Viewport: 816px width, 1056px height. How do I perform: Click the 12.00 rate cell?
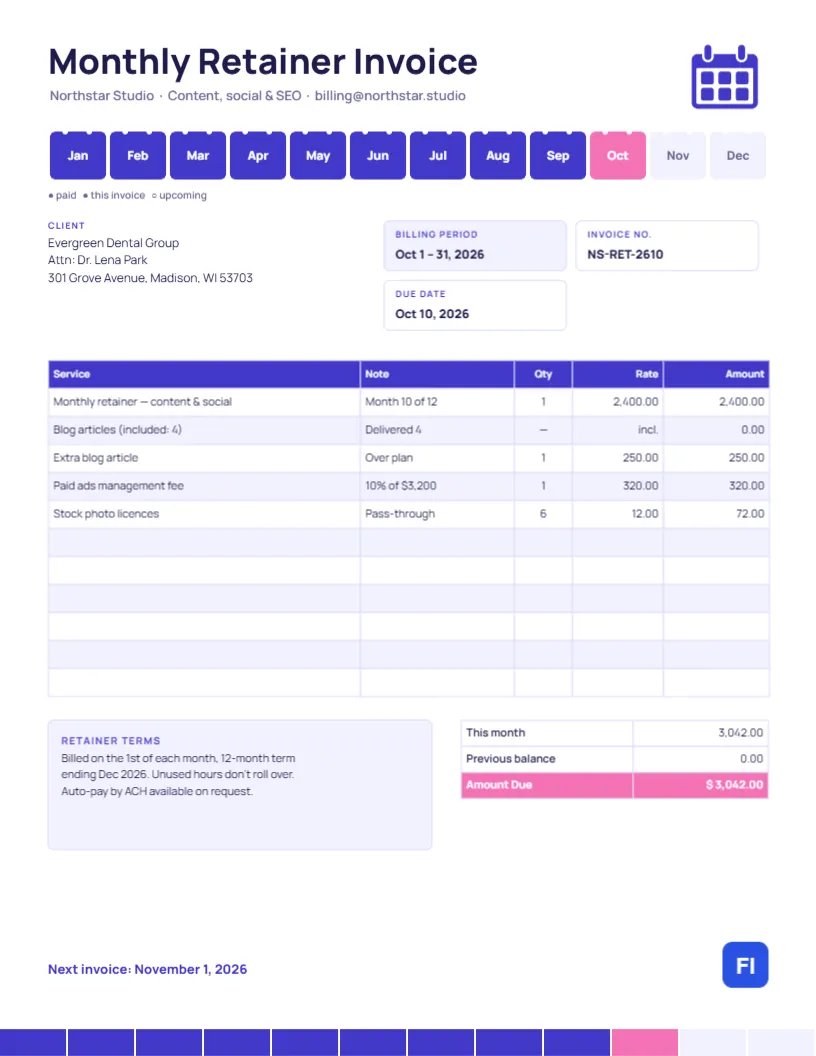click(x=617, y=514)
